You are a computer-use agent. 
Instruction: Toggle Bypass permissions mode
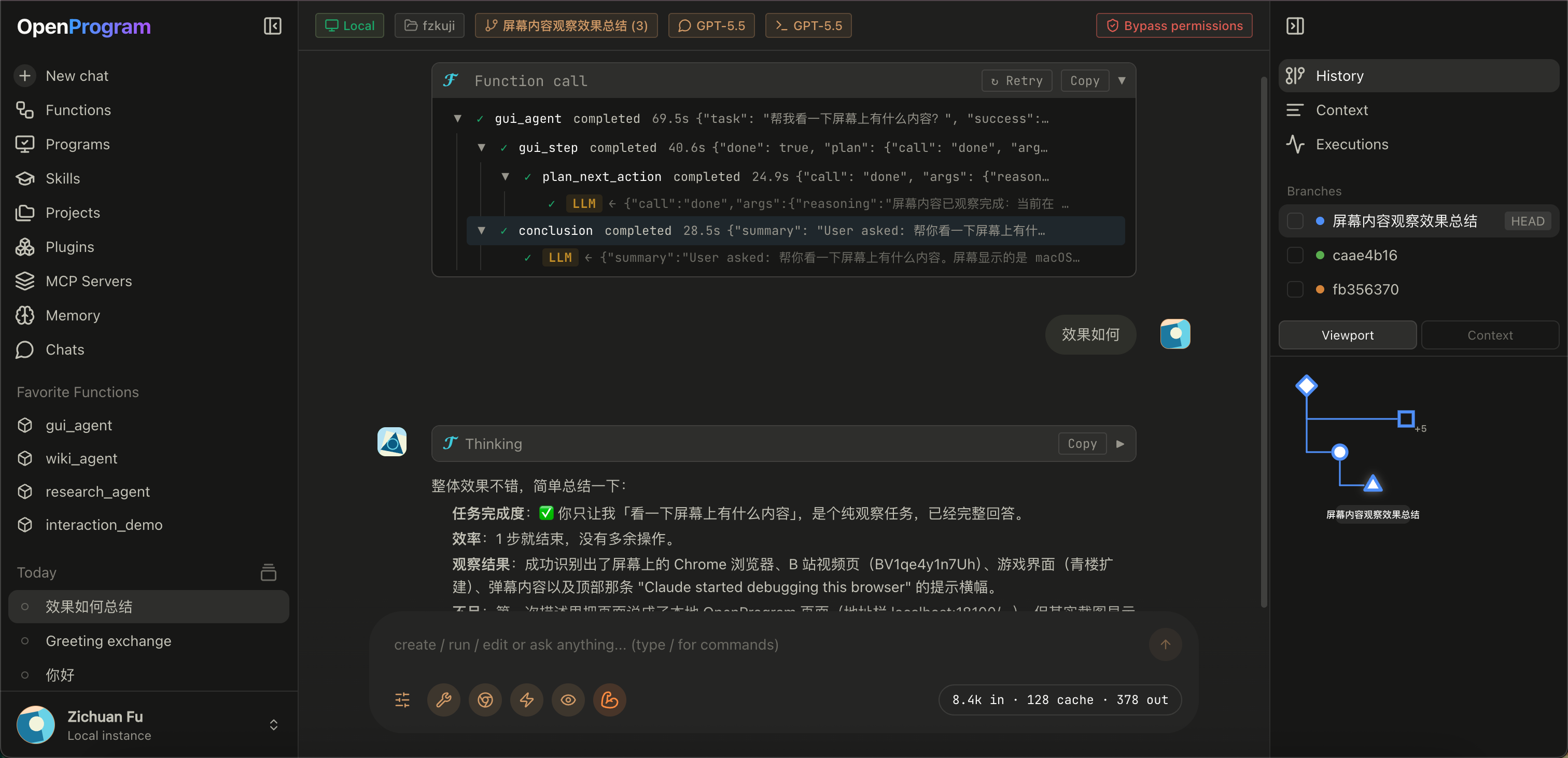pos(1173,25)
